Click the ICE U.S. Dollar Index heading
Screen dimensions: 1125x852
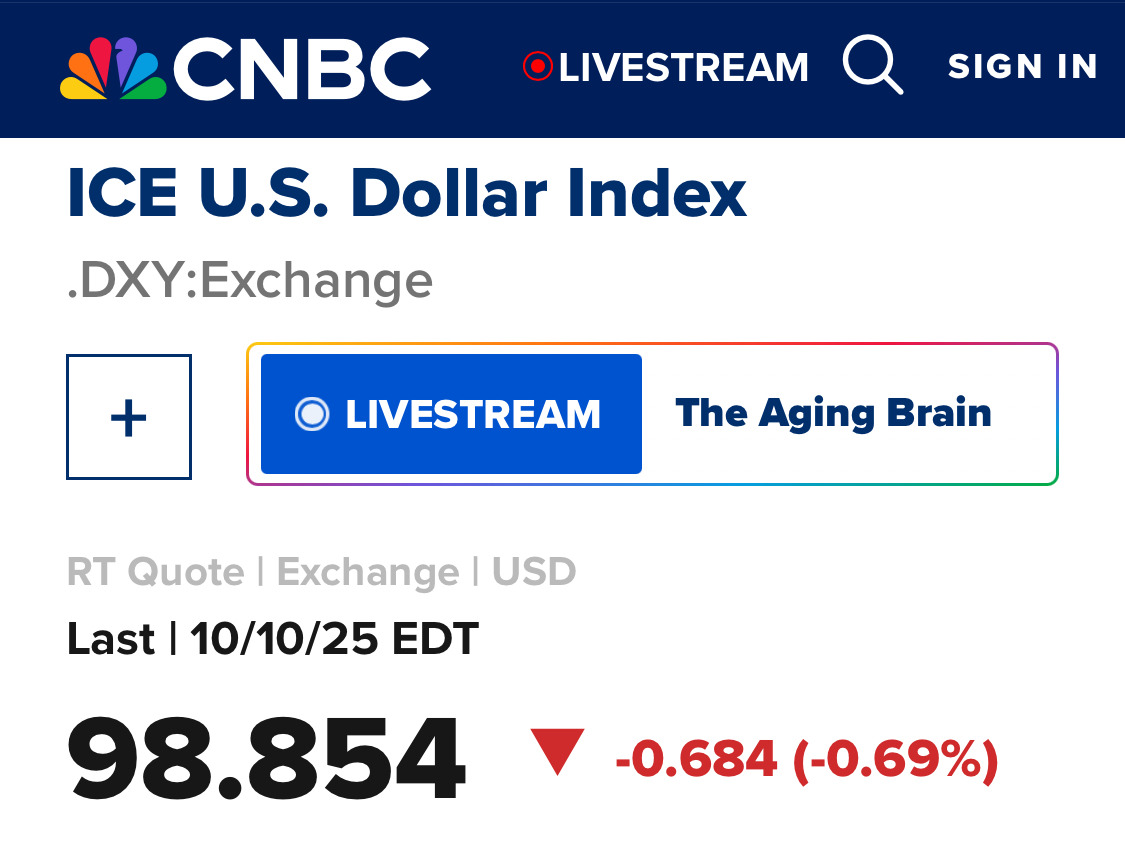tap(406, 193)
